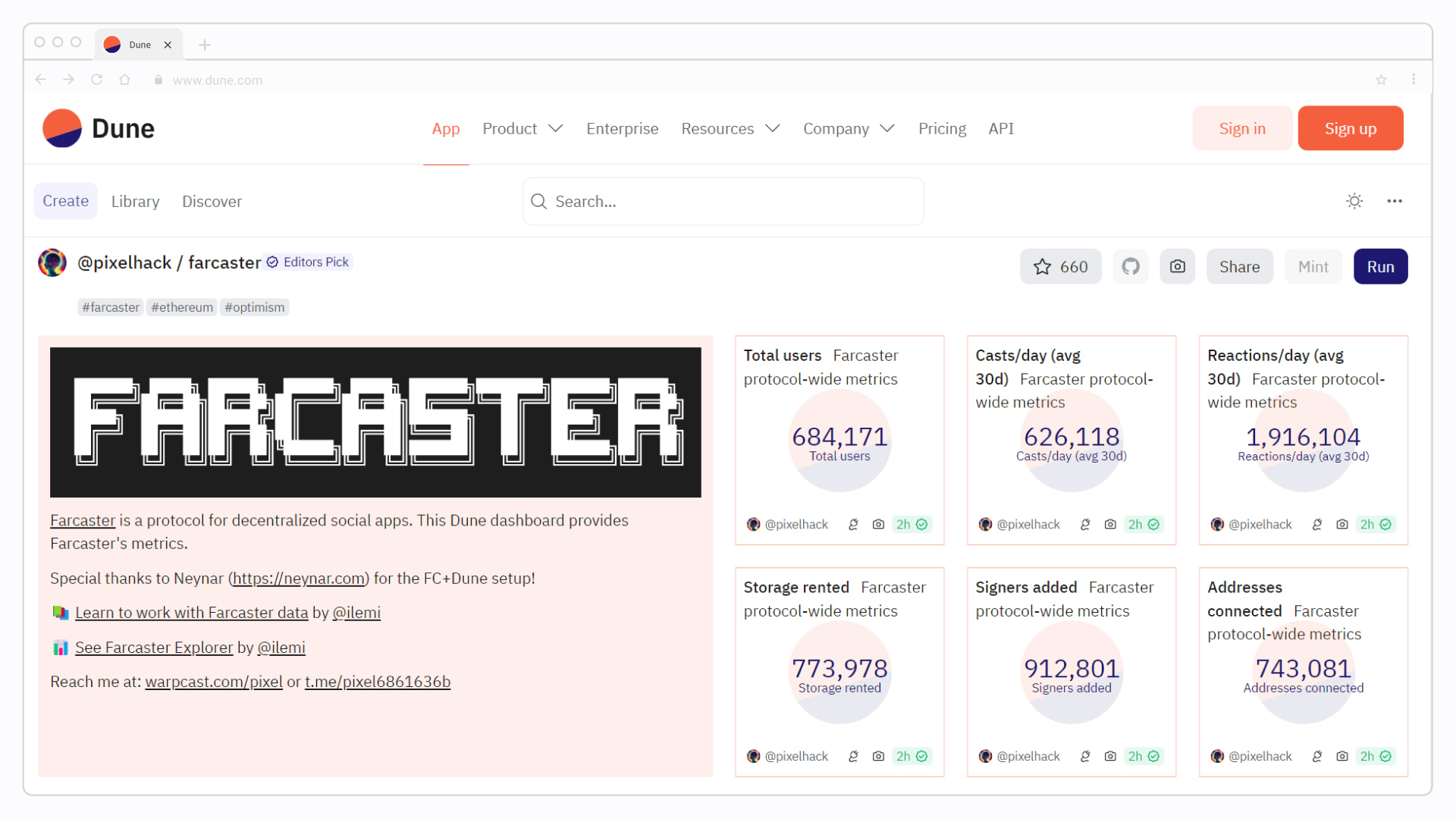Open the t.me/pixel6861636b link
This screenshot has height=819, width=1456.
[x=378, y=682]
